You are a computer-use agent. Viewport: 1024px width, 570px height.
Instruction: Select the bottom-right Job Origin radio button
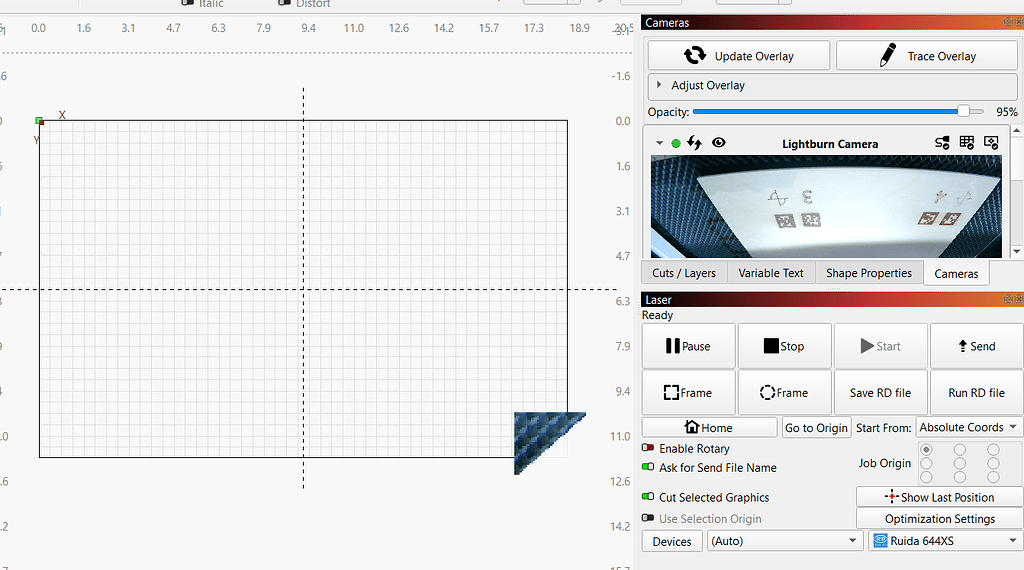[x=993, y=477]
